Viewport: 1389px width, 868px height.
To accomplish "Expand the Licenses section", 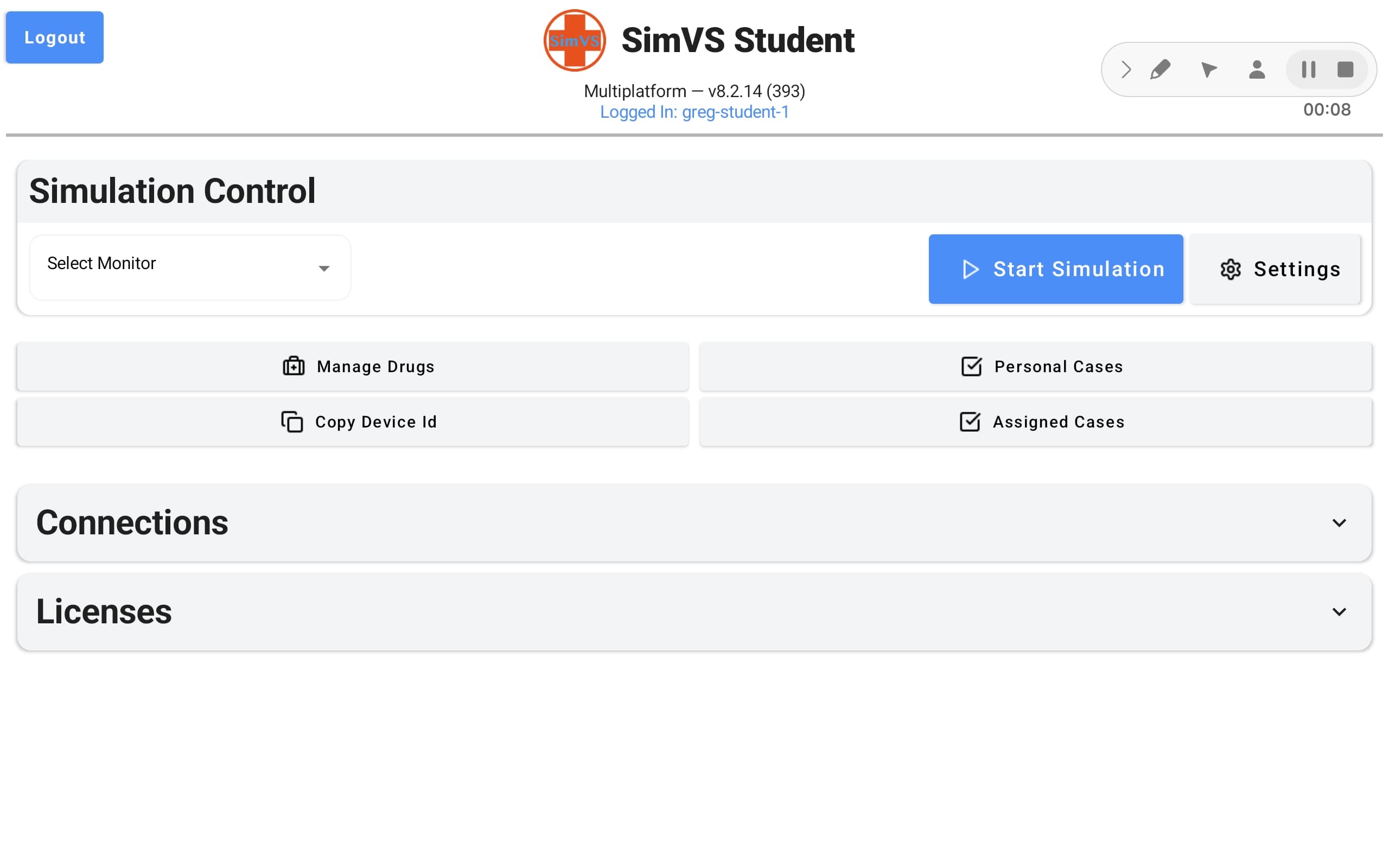I will point(1340,612).
